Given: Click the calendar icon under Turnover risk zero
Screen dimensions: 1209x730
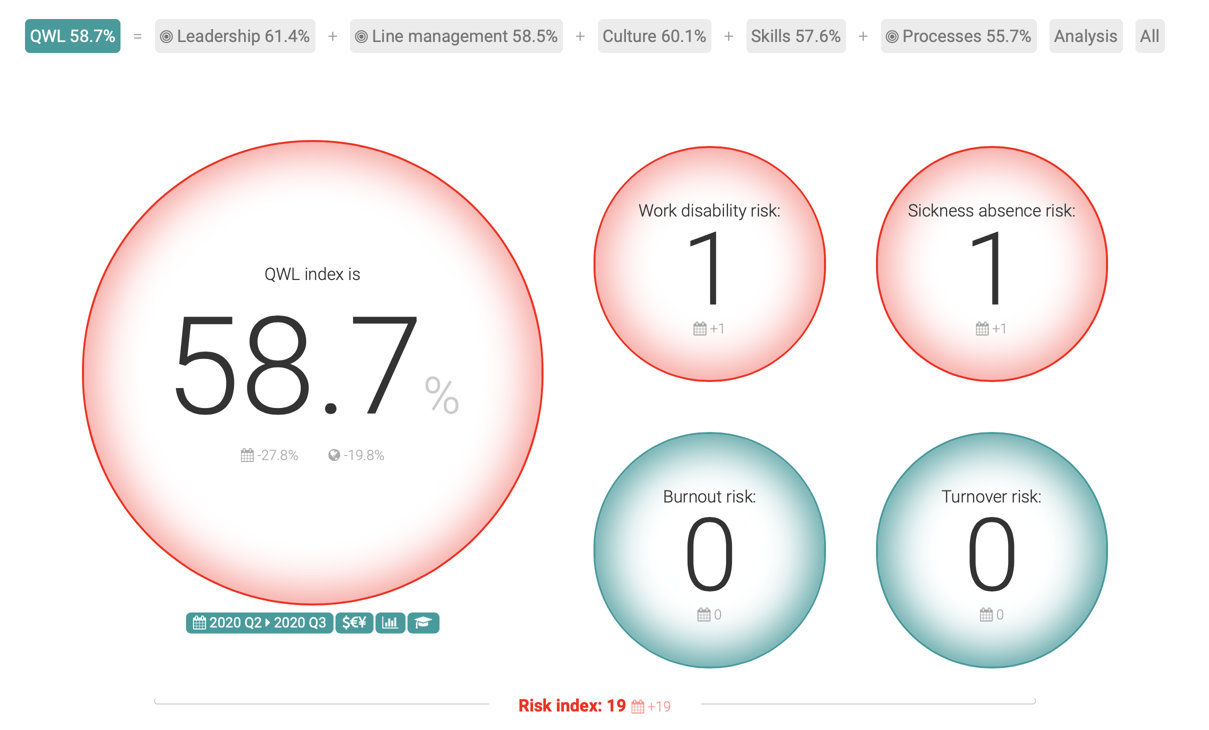Looking at the screenshot, I should click(984, 615).
